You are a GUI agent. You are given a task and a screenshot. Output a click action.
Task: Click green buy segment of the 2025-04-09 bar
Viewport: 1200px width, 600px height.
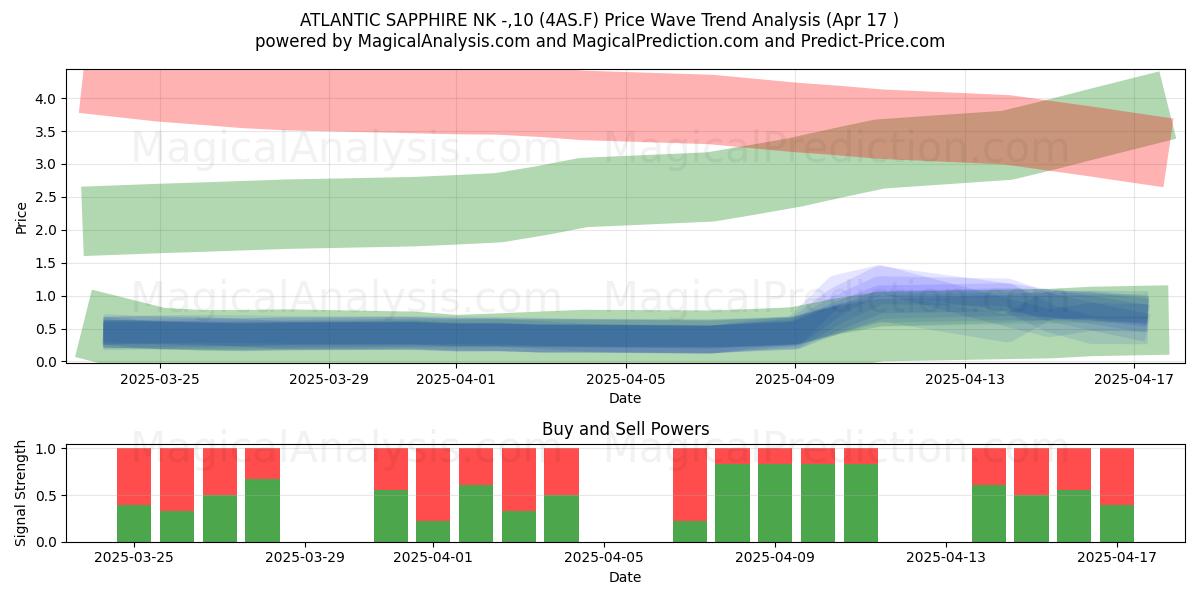(x=775, y=503)
